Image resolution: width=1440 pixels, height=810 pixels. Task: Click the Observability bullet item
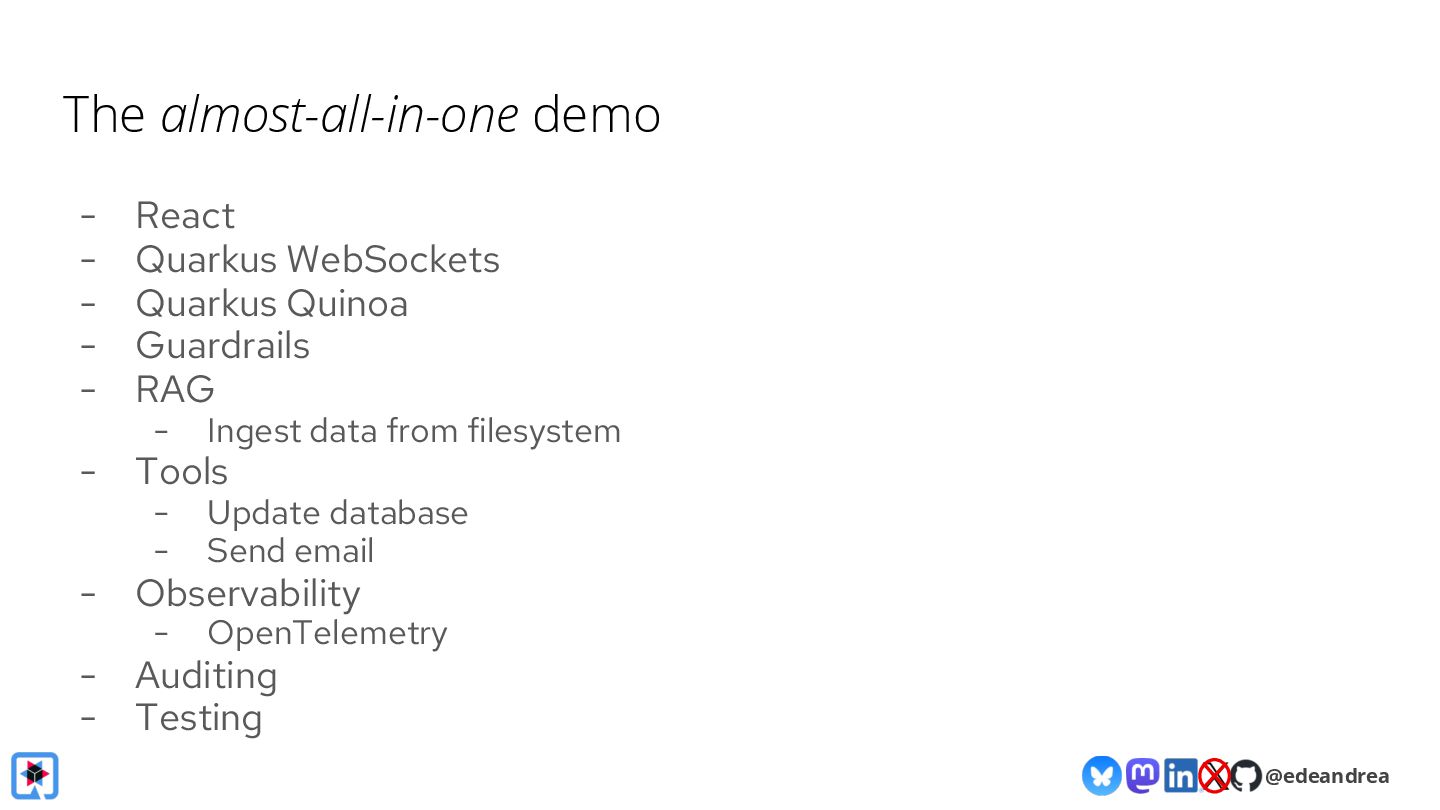247,593
